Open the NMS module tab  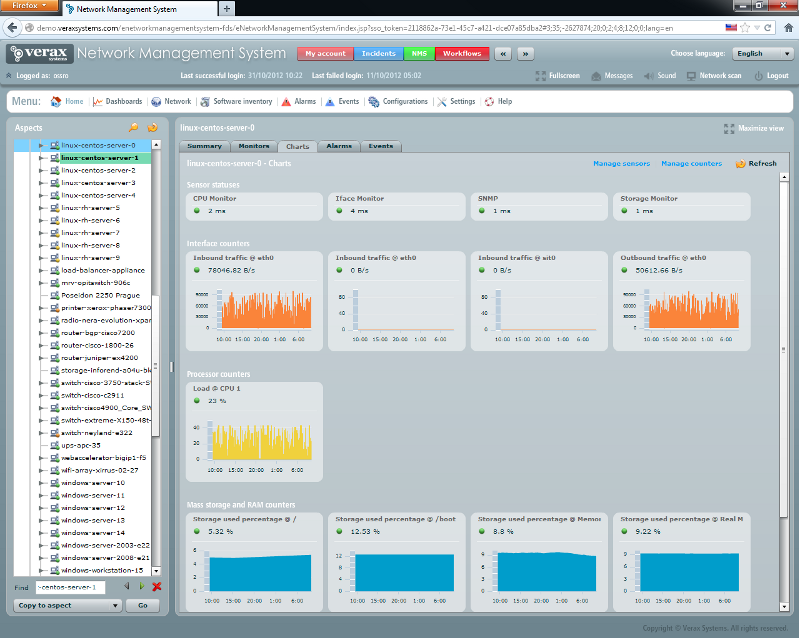click(419, 54)
